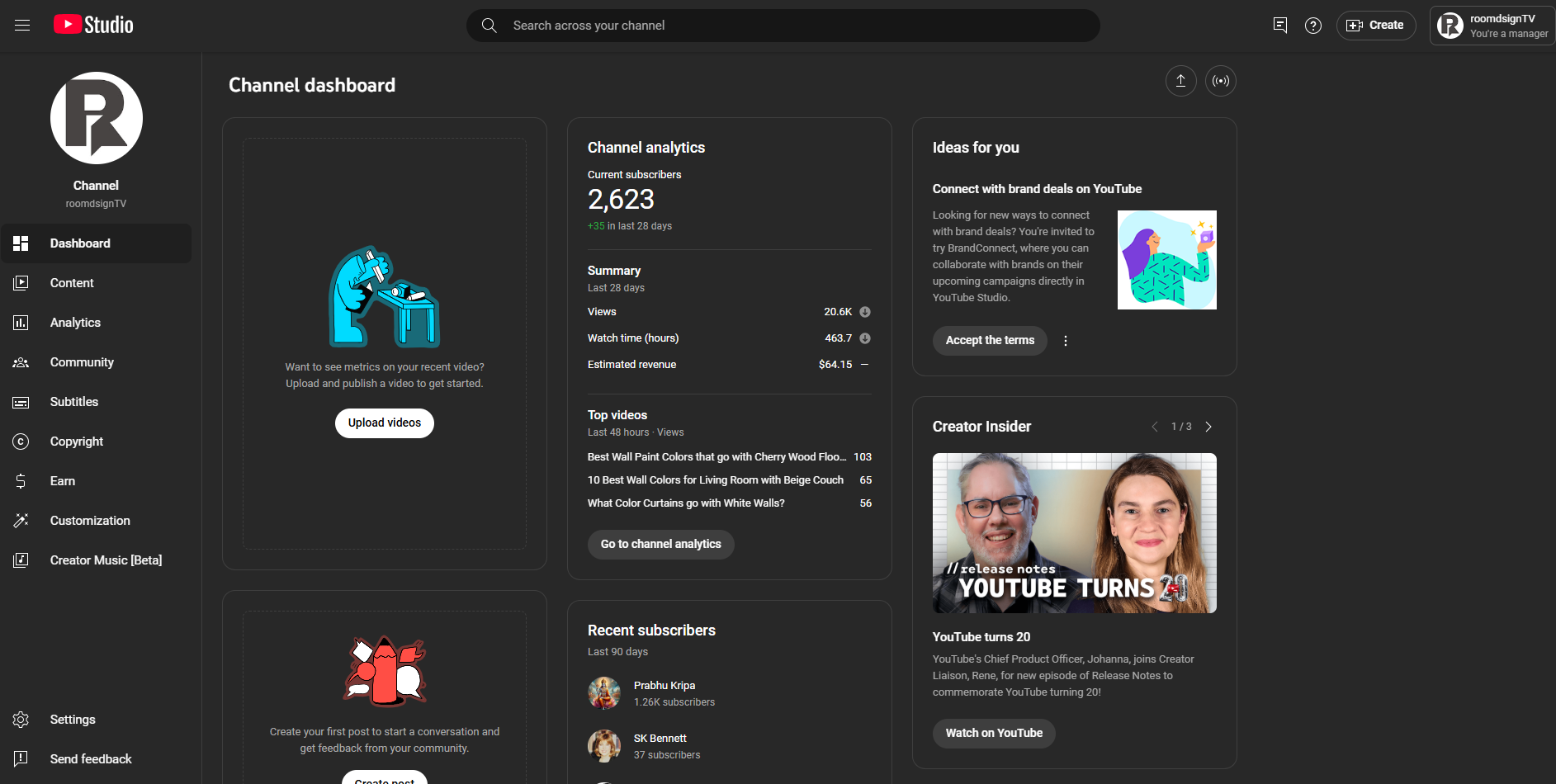Click Accept the terms button
Viewport: 1556px width, 784px height.
click(x=990, y=341)
